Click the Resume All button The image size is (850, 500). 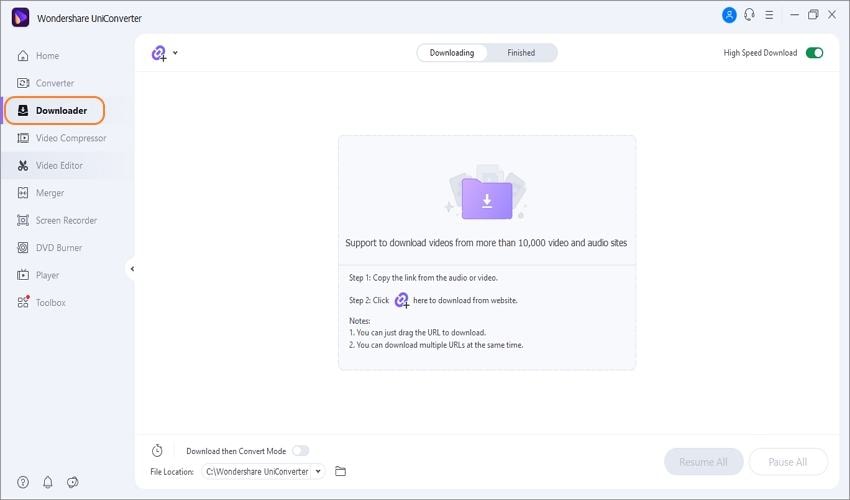[704, 461]
